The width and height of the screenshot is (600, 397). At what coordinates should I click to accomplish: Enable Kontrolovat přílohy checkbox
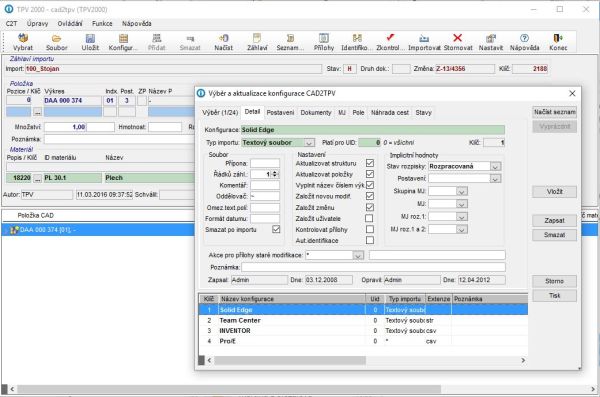[x=370, y=229]
